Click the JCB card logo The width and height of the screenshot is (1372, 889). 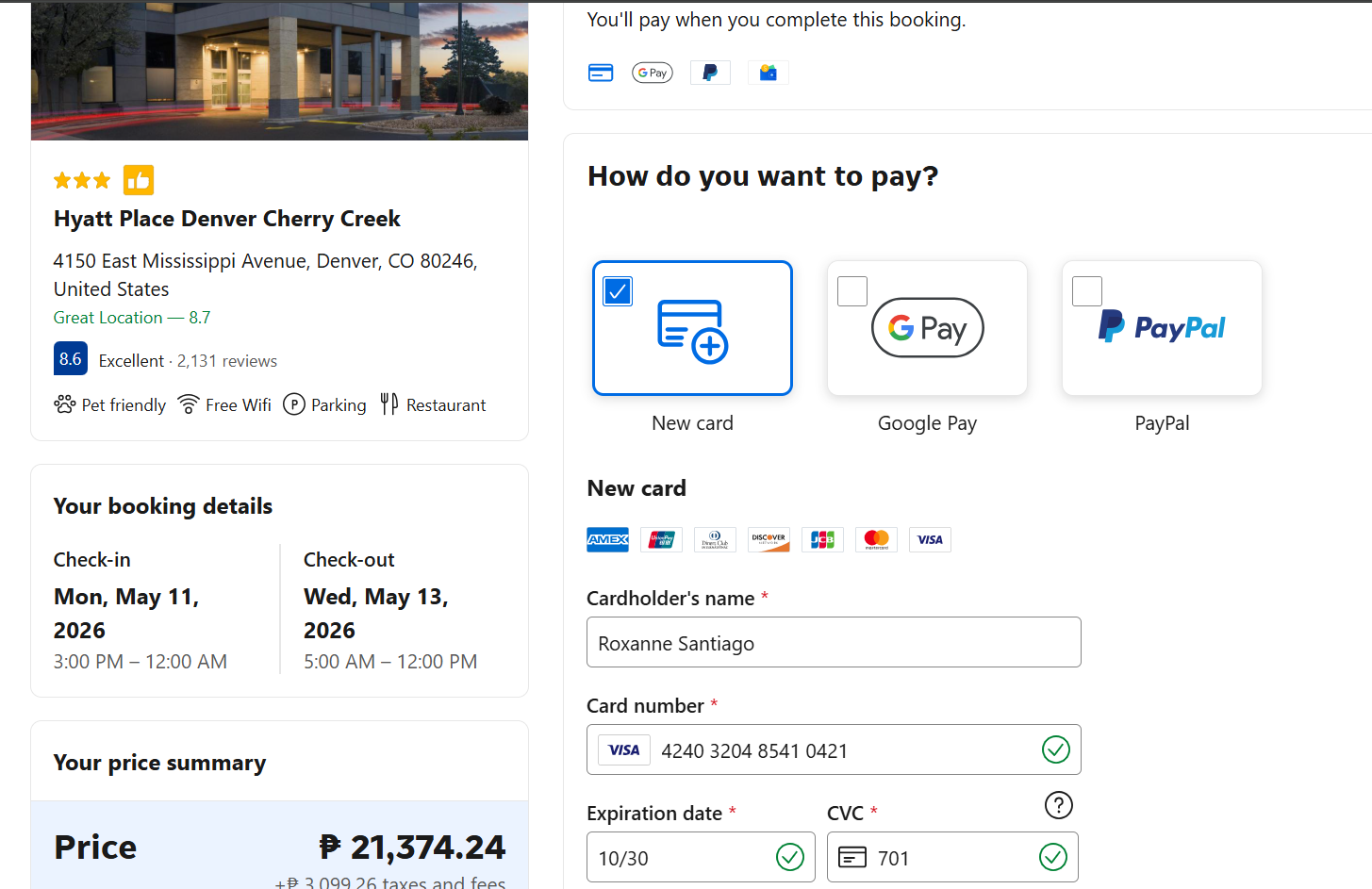click(823, 539)
